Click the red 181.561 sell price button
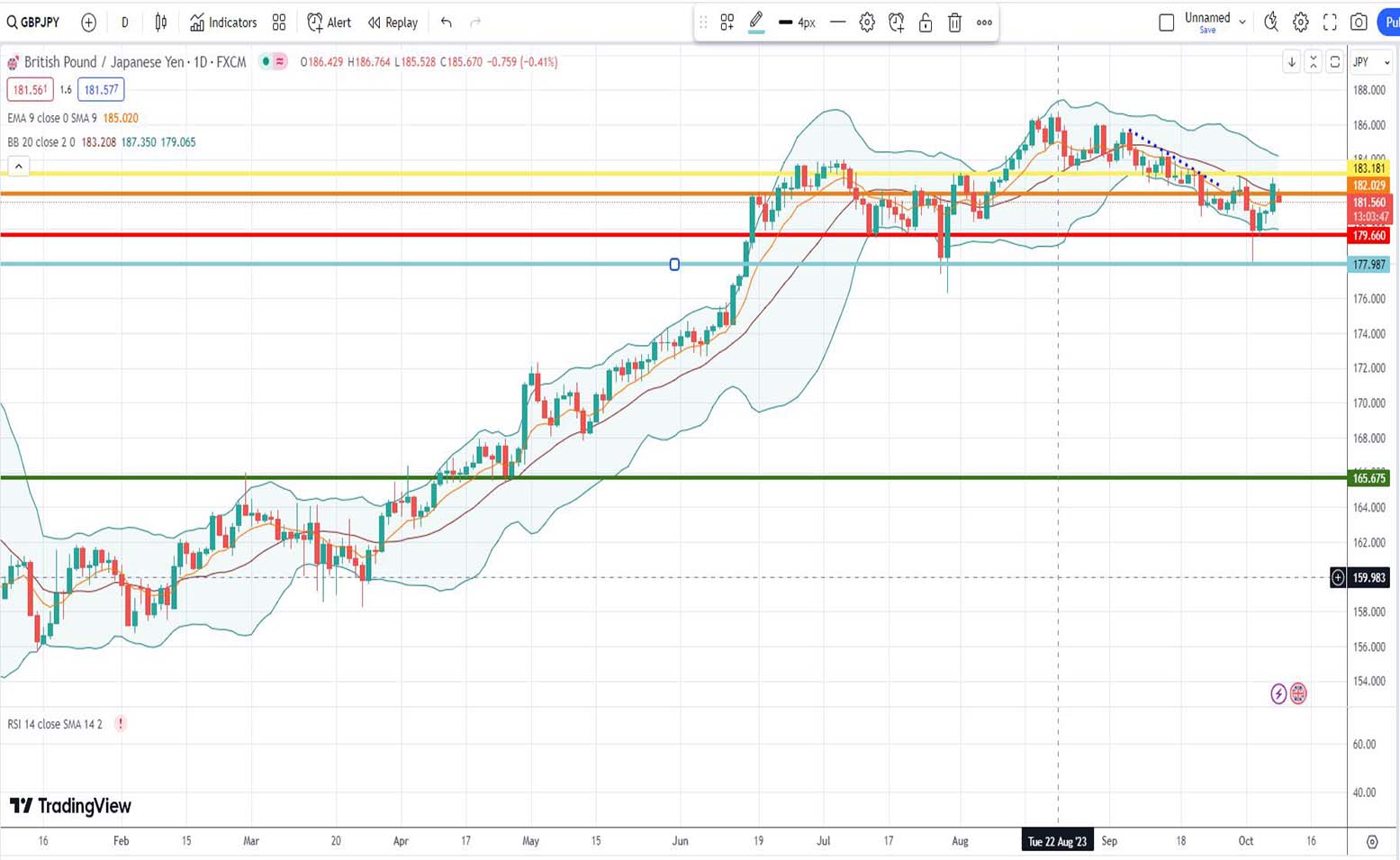The height and width of the screenshot is (860, 1400). coord(30,90)
